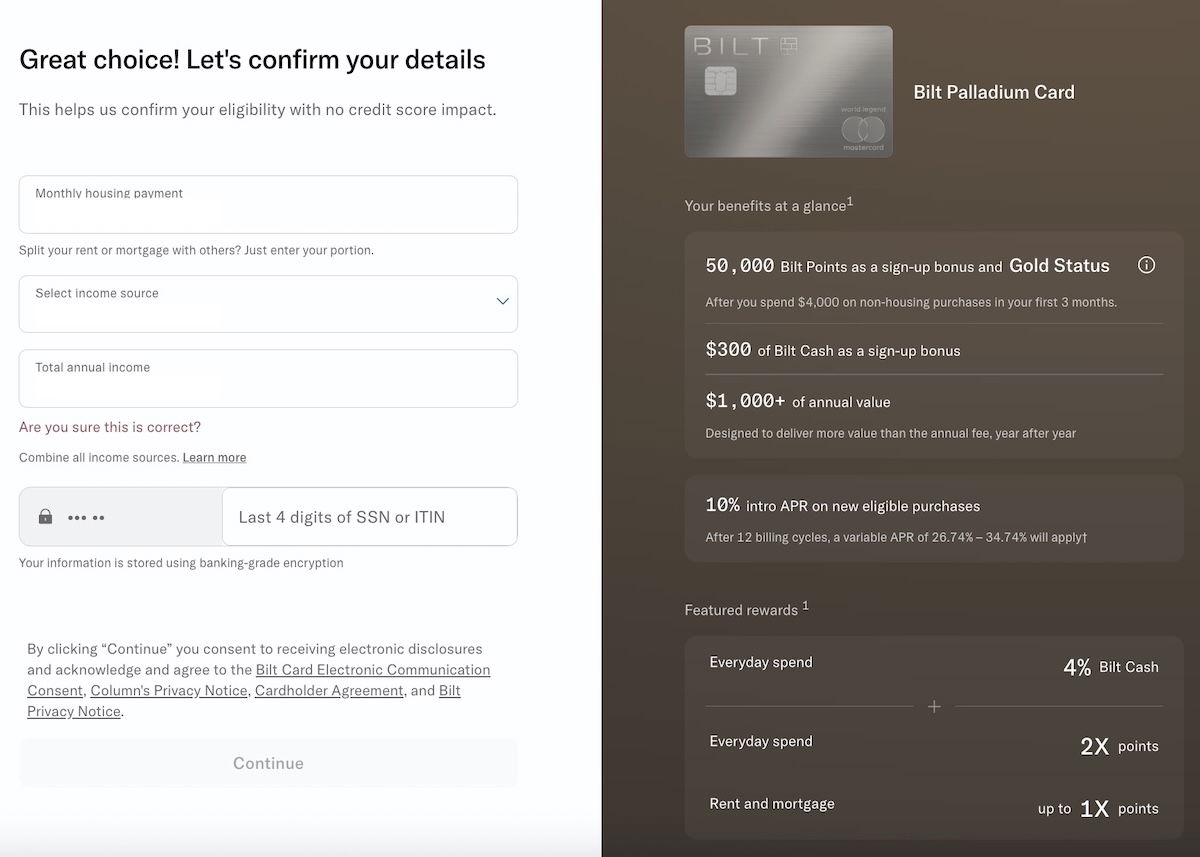Click the footnote superscript after benefits heading
This screenshot has height=857, width=1200.
click(850, 201)
